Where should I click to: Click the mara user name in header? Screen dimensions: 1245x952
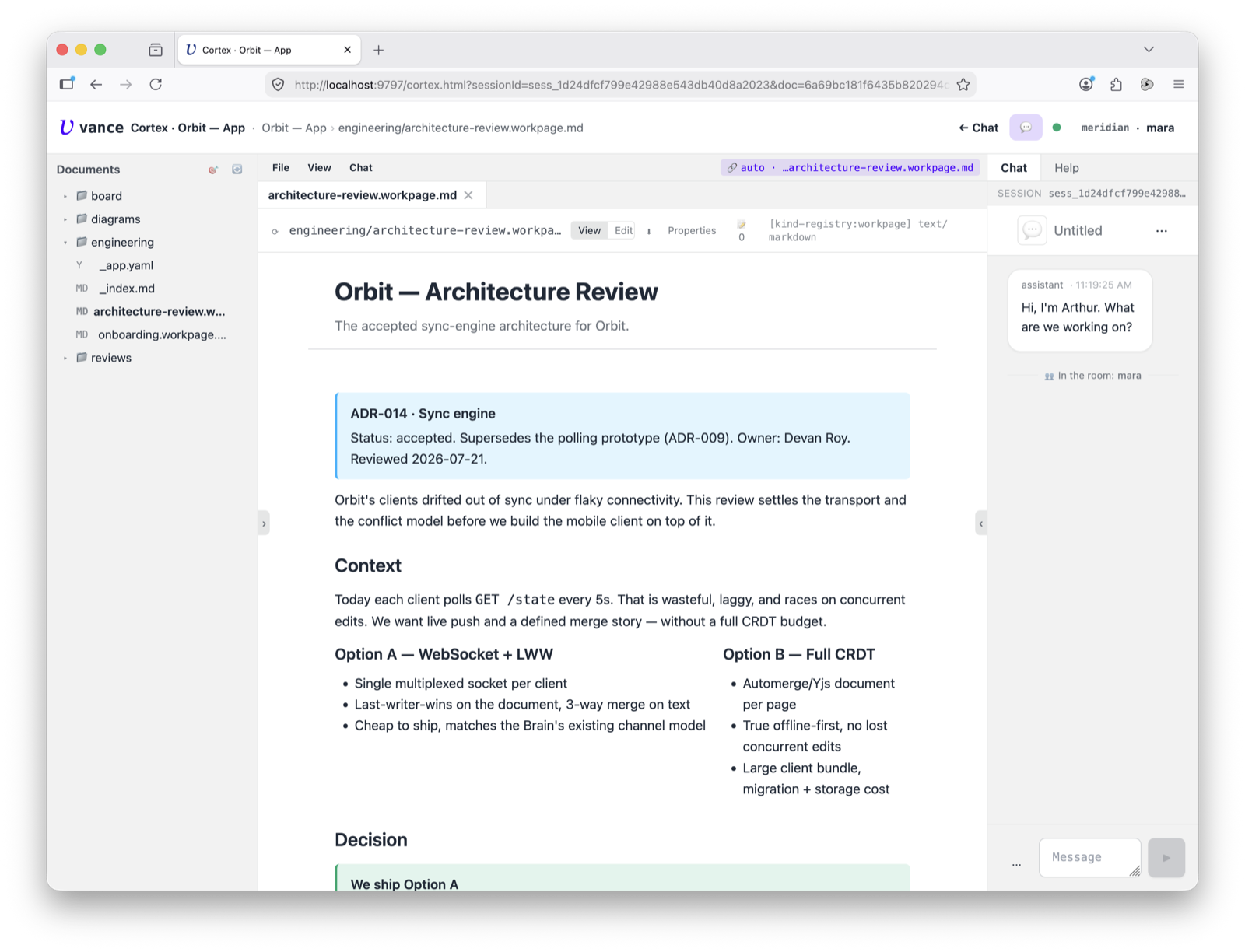tap(1159, 128)
